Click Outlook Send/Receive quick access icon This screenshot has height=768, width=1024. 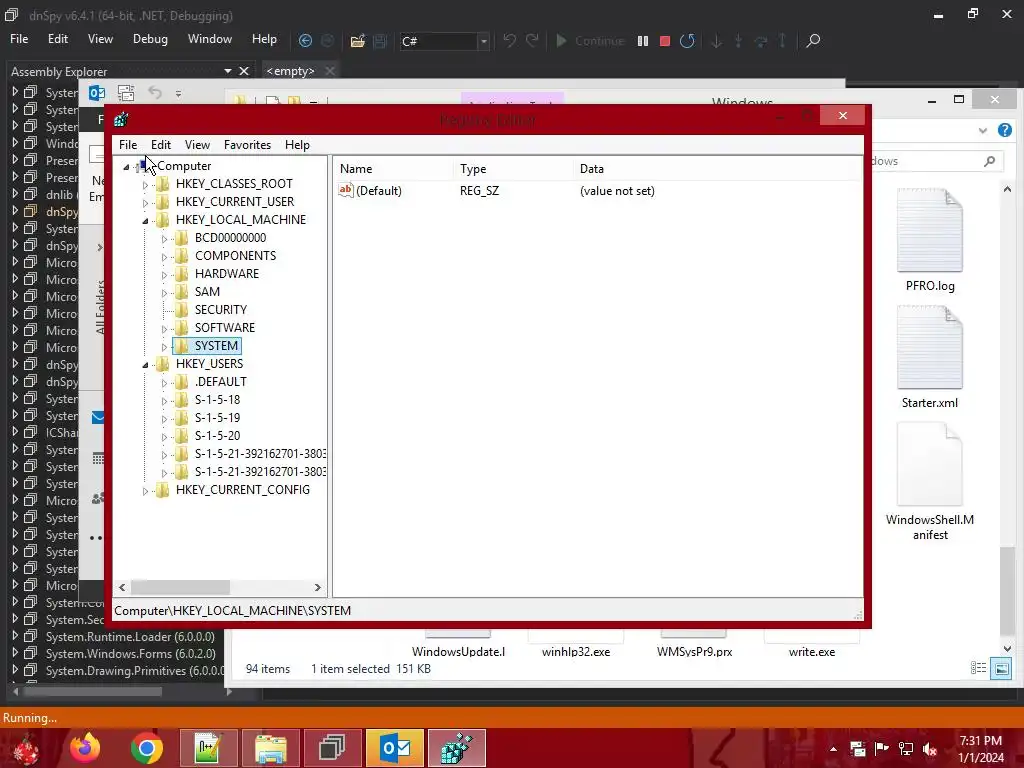click(126, 93)
